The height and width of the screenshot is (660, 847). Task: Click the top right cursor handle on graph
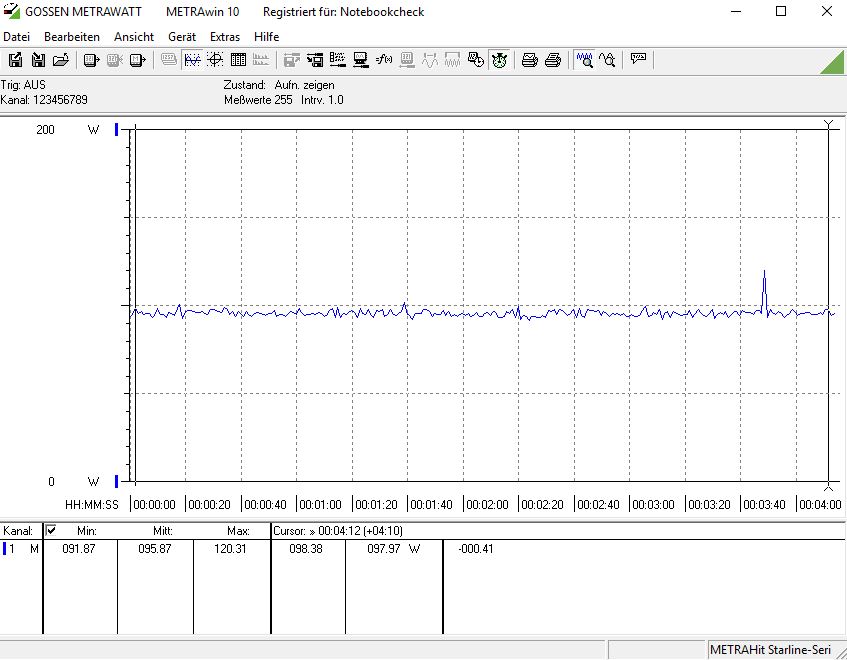coord(829,125)
